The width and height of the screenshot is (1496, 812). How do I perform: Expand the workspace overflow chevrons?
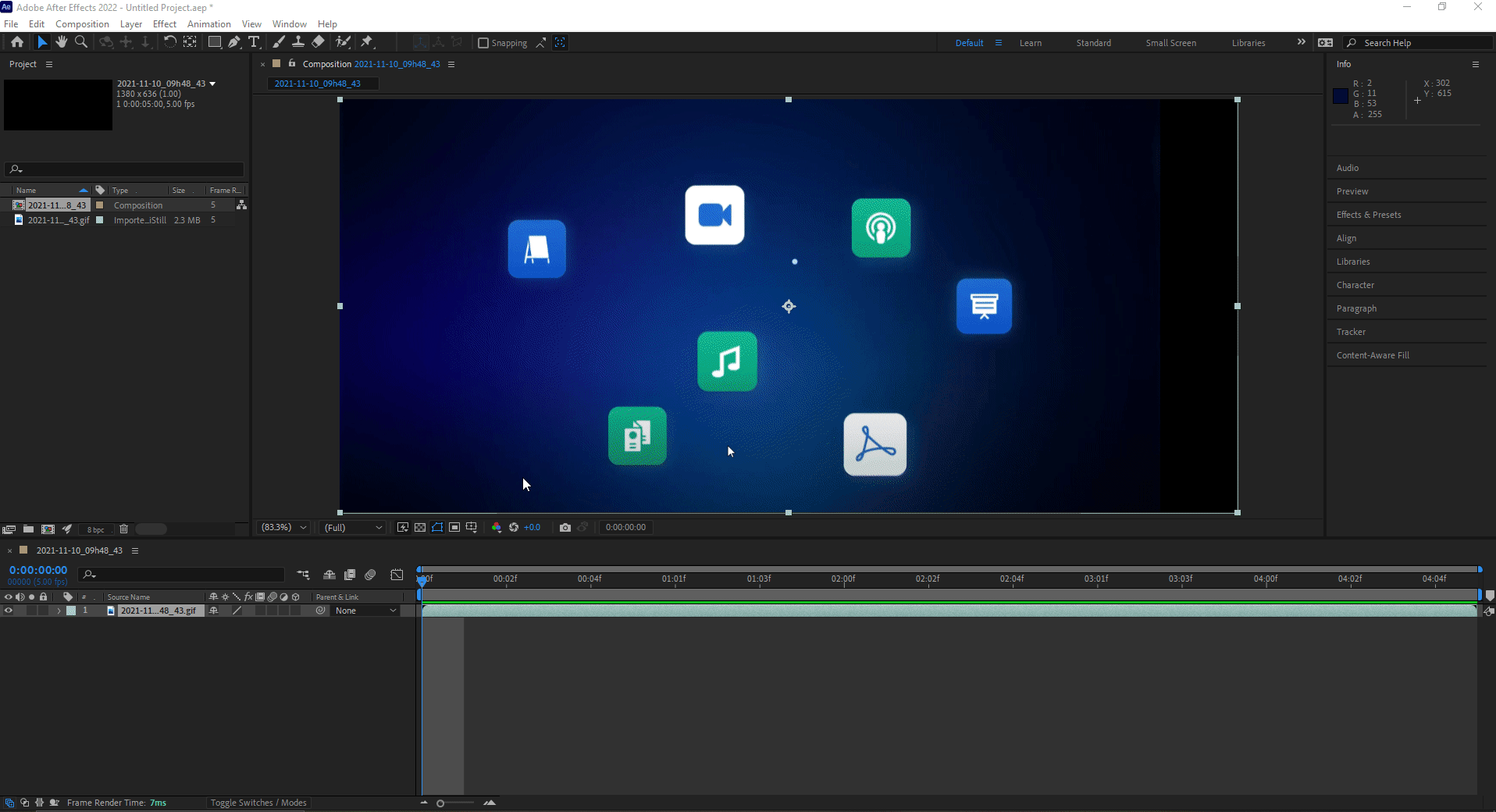pyautogui.click(x=1301, y=42)
